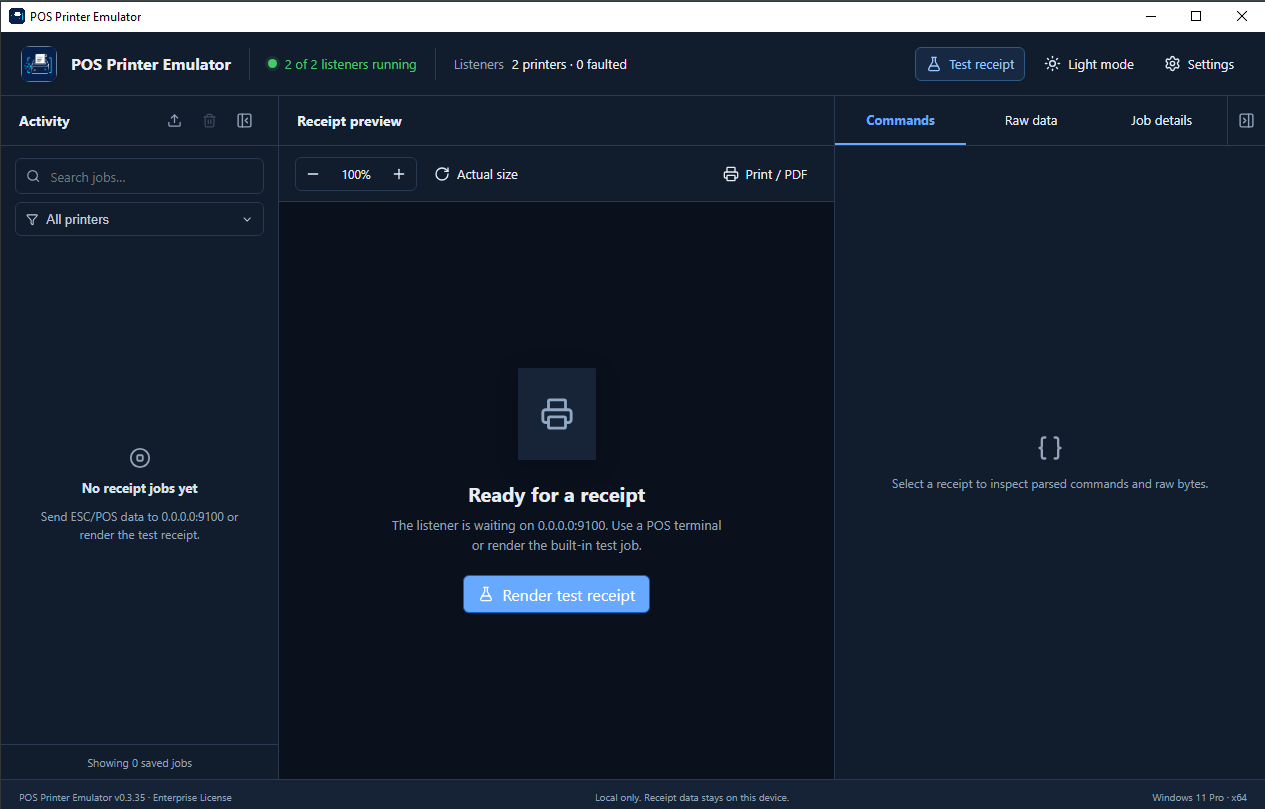Click the version and Enterprise License status text

pos(125,798)
